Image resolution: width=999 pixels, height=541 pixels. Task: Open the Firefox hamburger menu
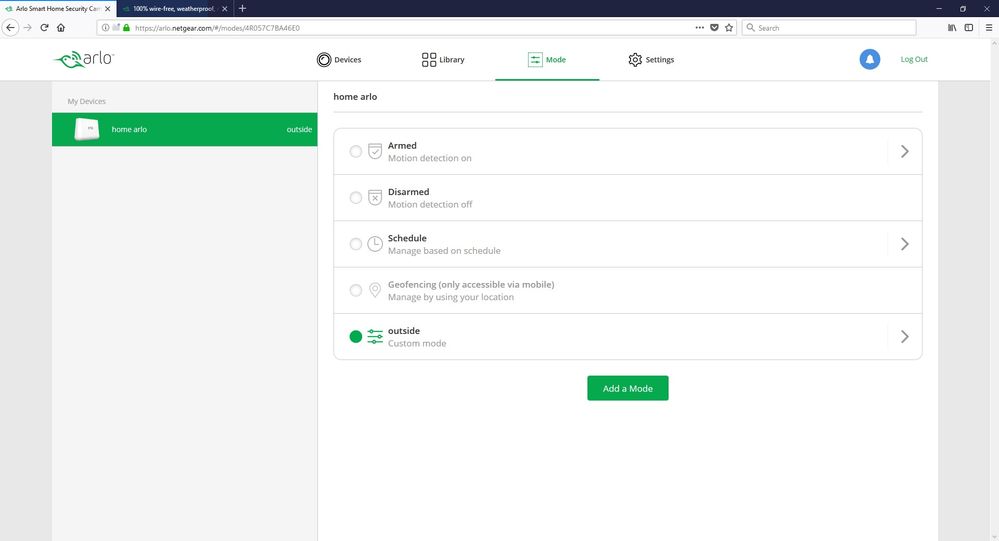pyautogui.click(x=989, y=27)
